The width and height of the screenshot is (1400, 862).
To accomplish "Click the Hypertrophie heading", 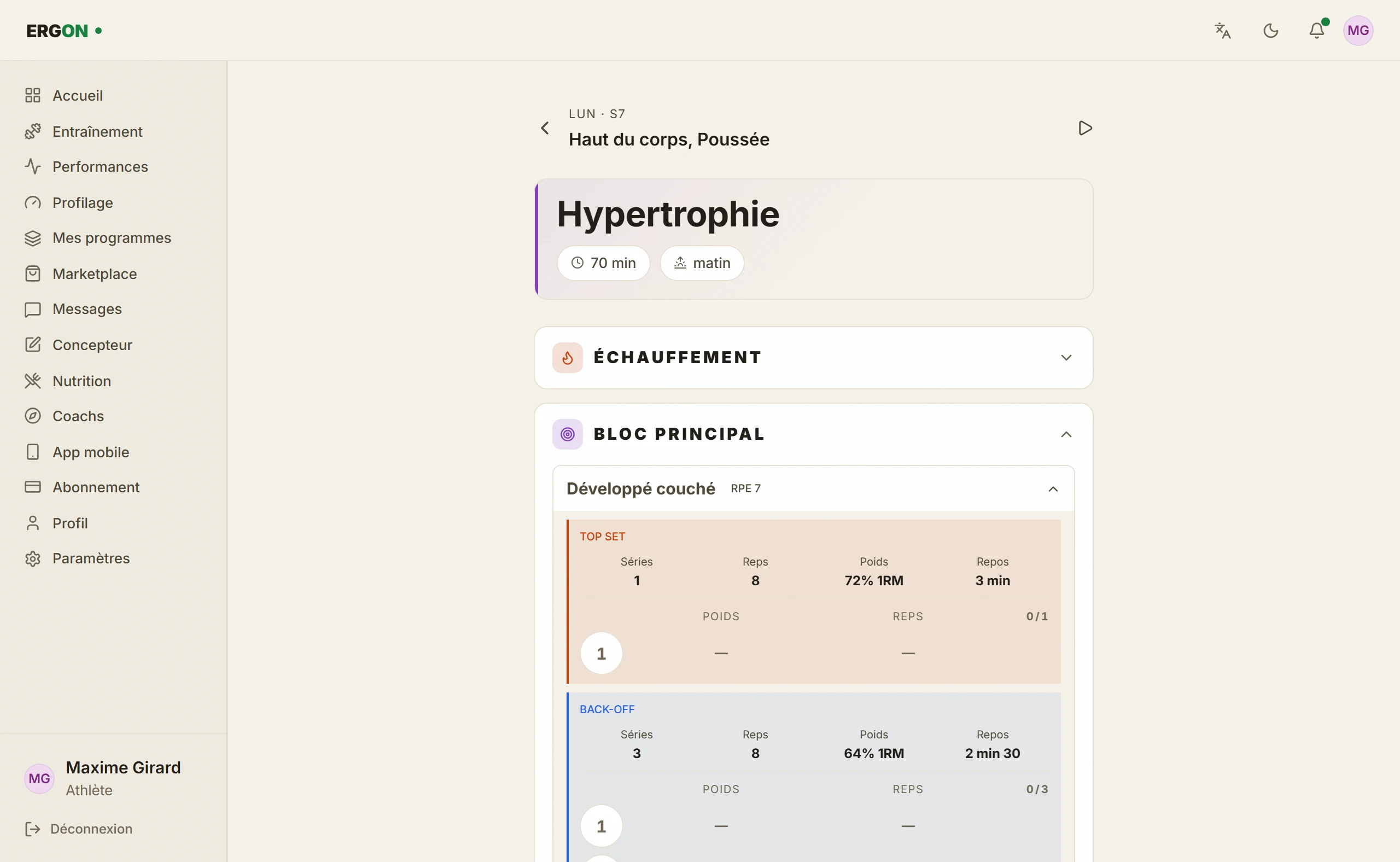I will click(668, 214).
